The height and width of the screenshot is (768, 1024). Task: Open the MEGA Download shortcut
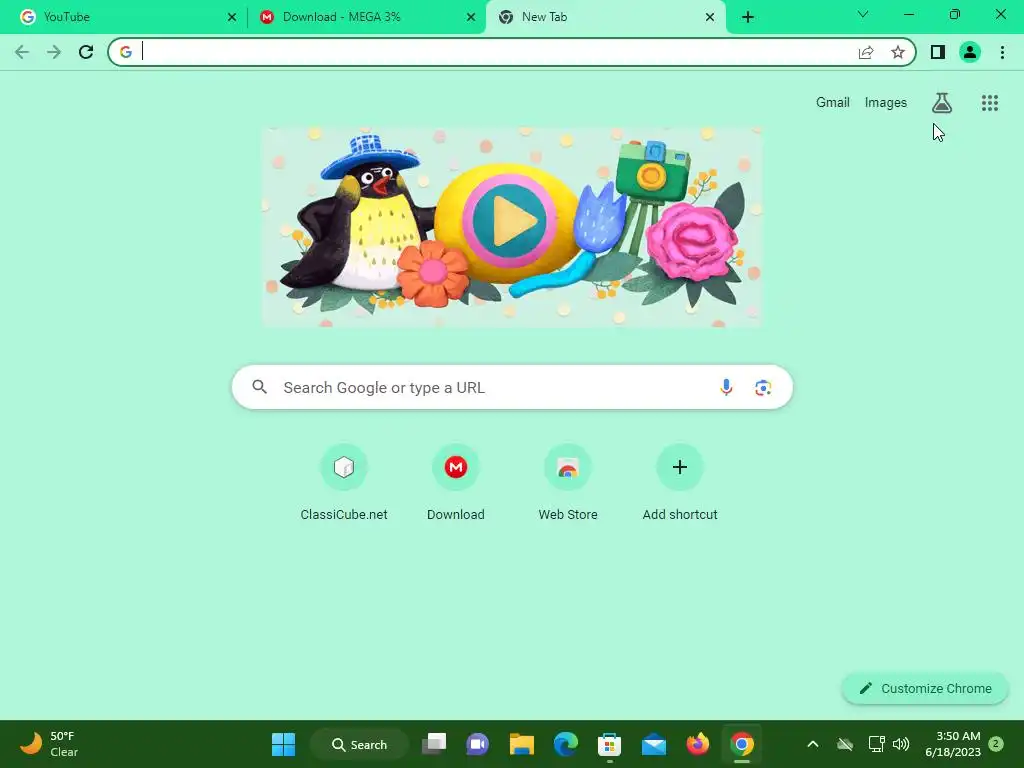tap(456, 482)
